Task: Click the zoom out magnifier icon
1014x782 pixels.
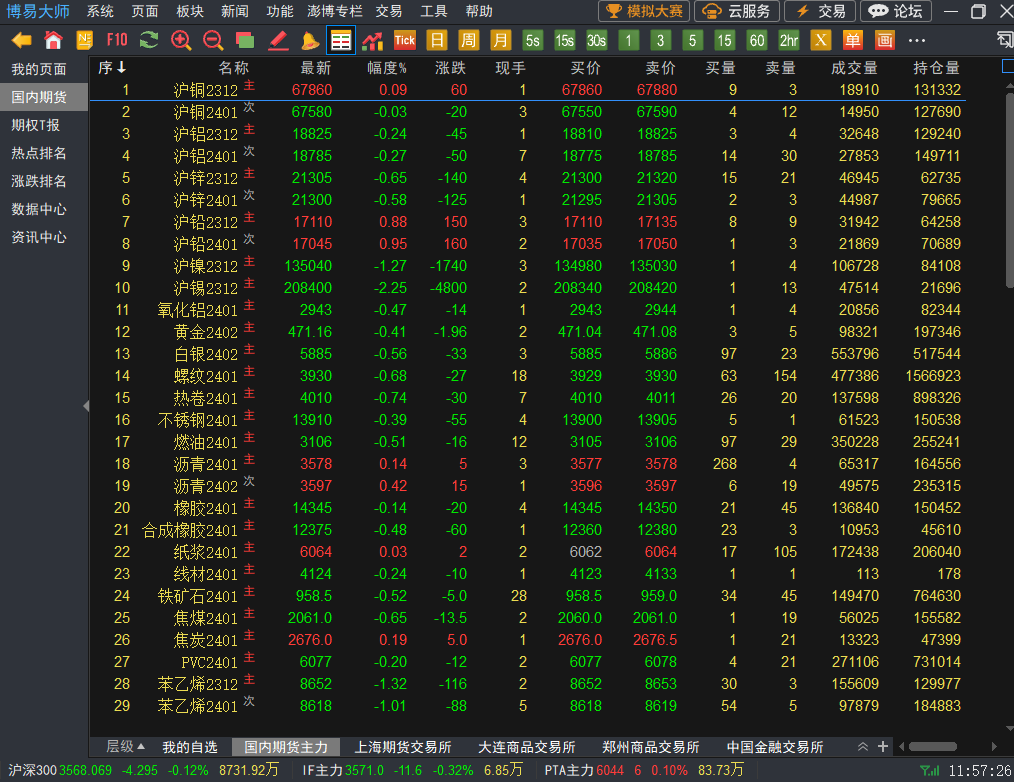Action: pos(213,40)
